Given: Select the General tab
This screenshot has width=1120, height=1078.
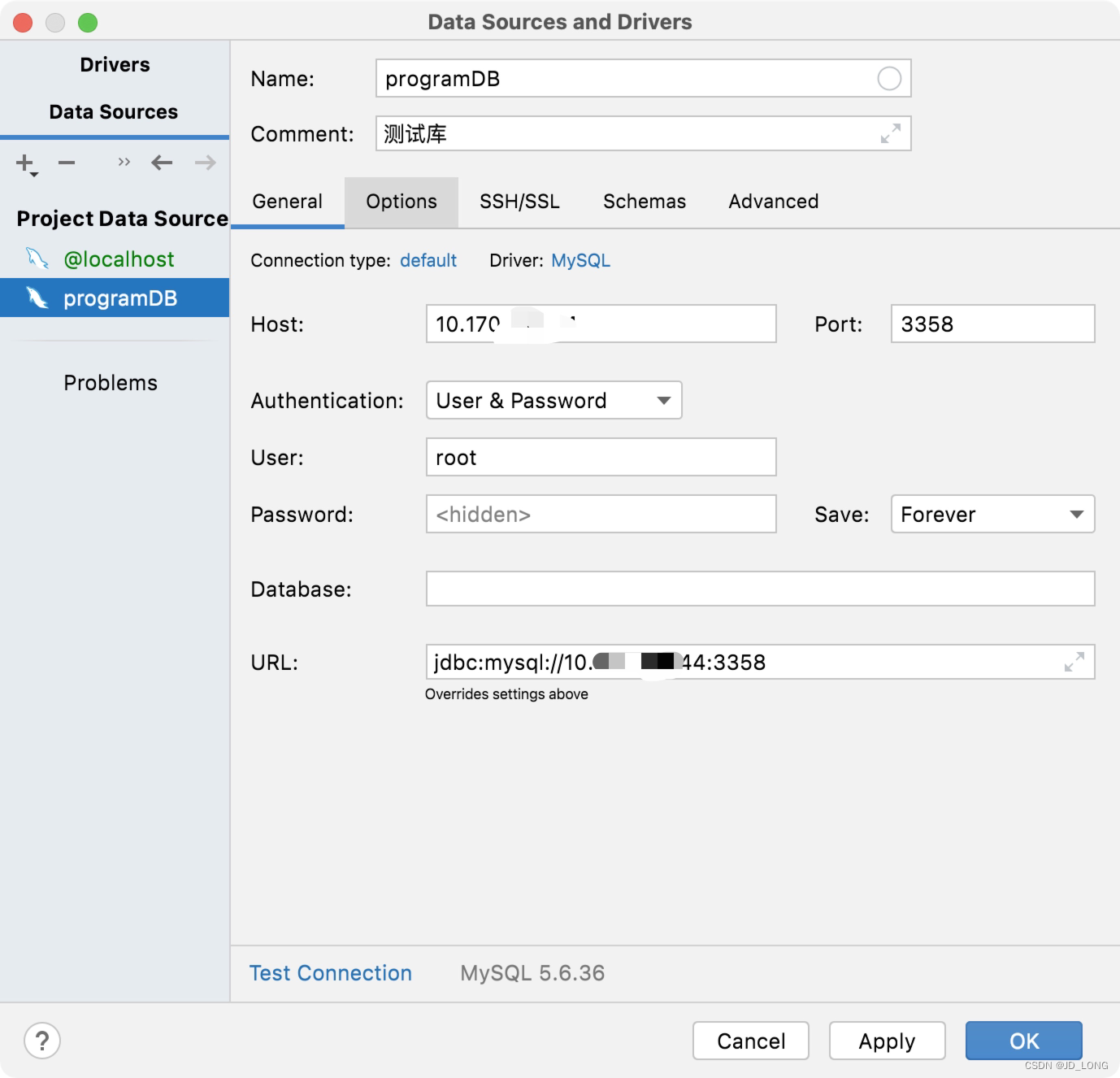Looking at the screenshot, I should [288, 202].
